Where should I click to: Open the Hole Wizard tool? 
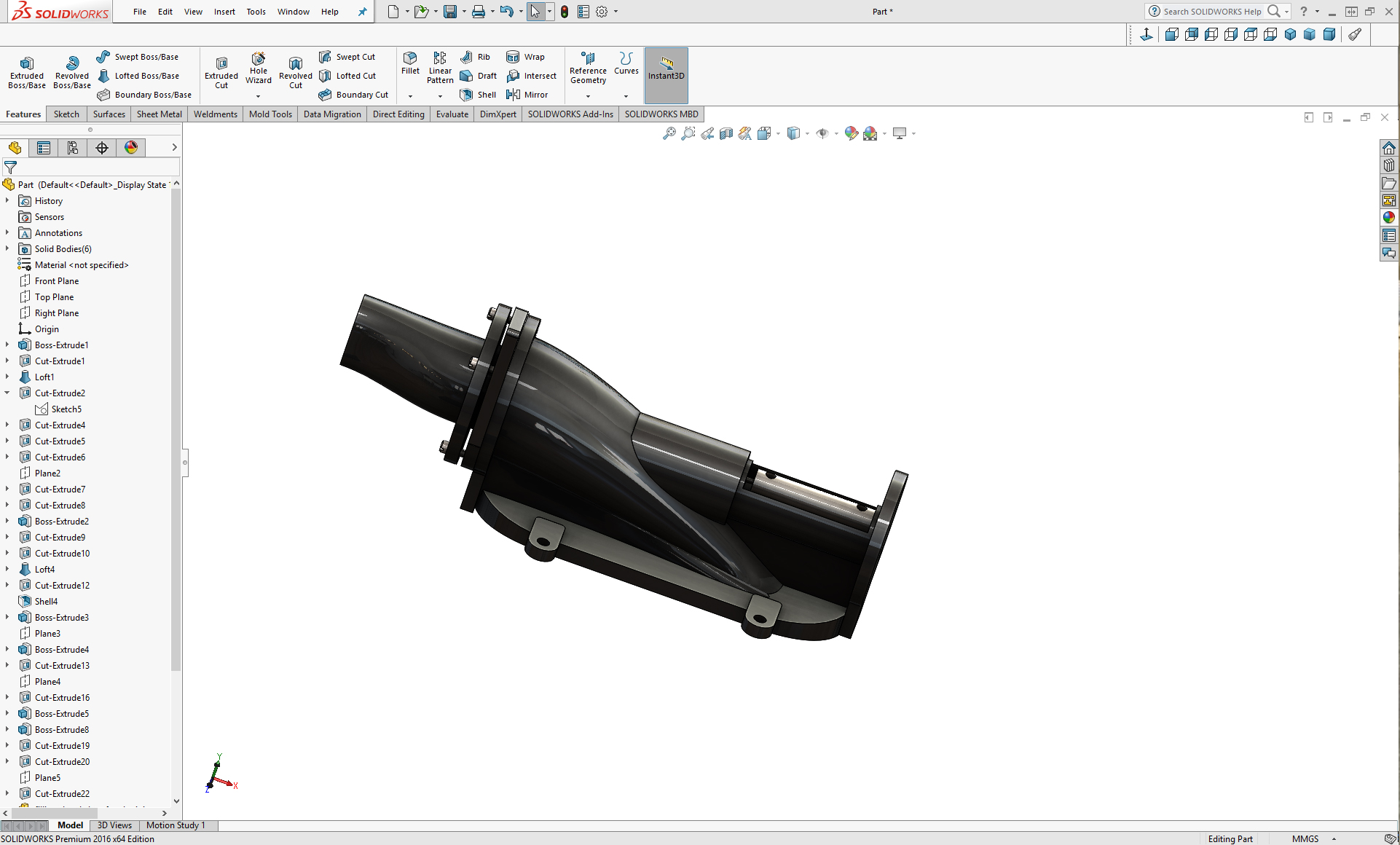coord(259,68)
